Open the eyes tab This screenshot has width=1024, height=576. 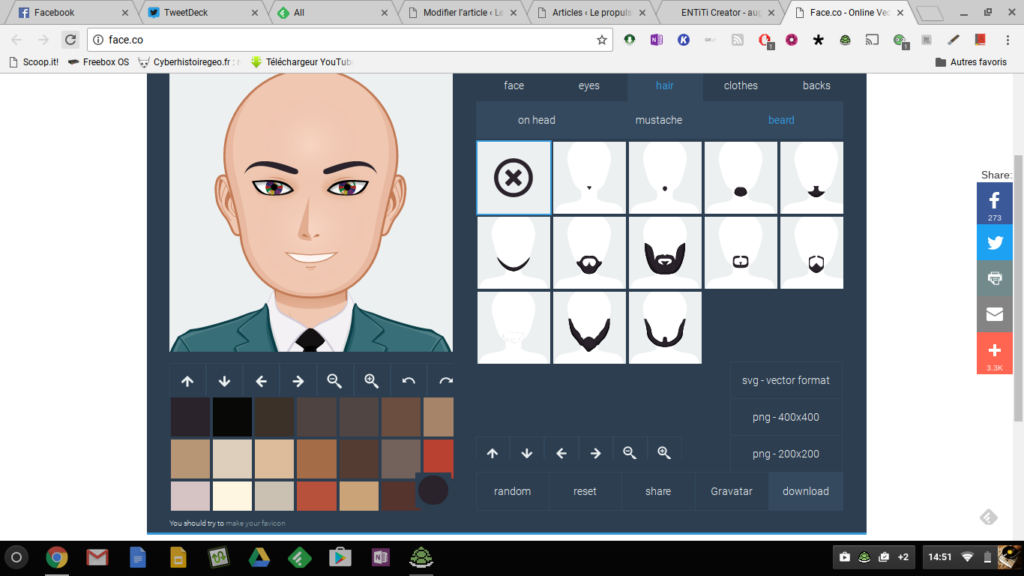(x=588, y=85)
